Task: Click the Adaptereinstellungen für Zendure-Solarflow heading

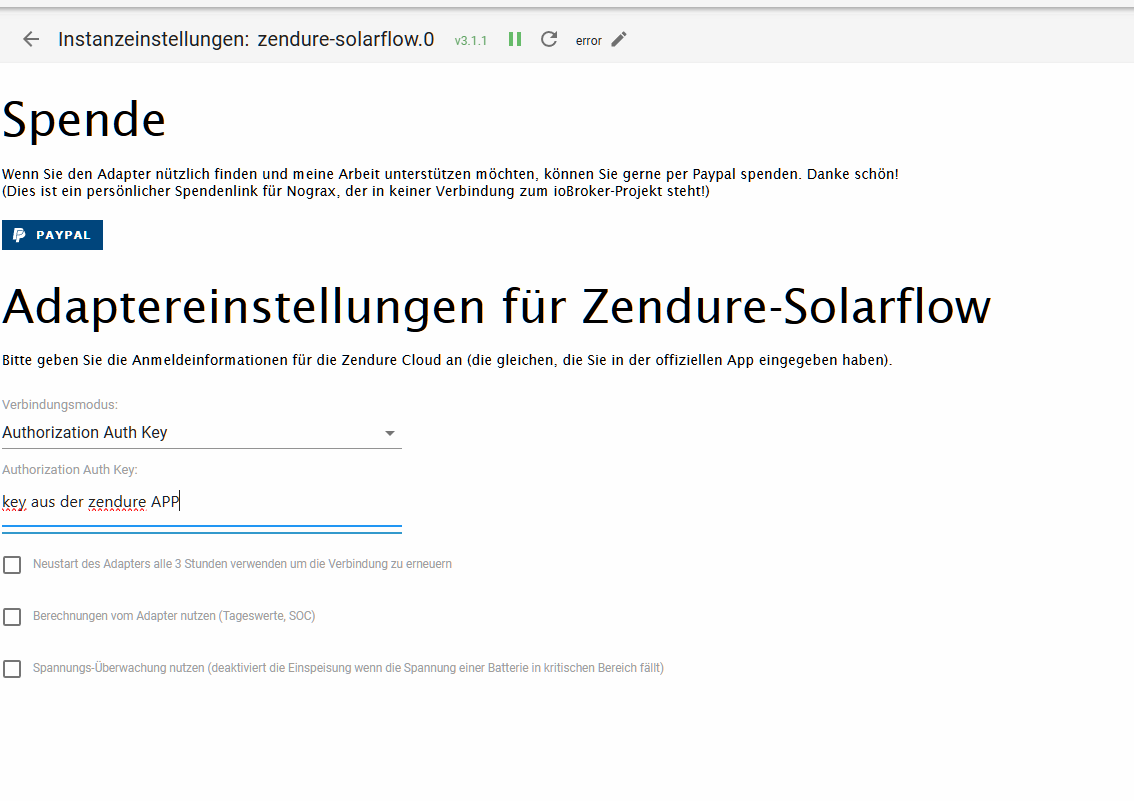Action: point(496,307)
